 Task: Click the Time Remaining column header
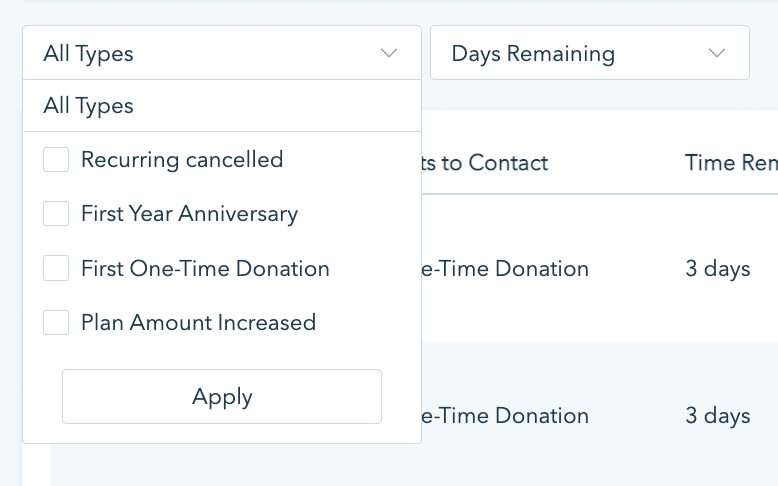[730, 163]
